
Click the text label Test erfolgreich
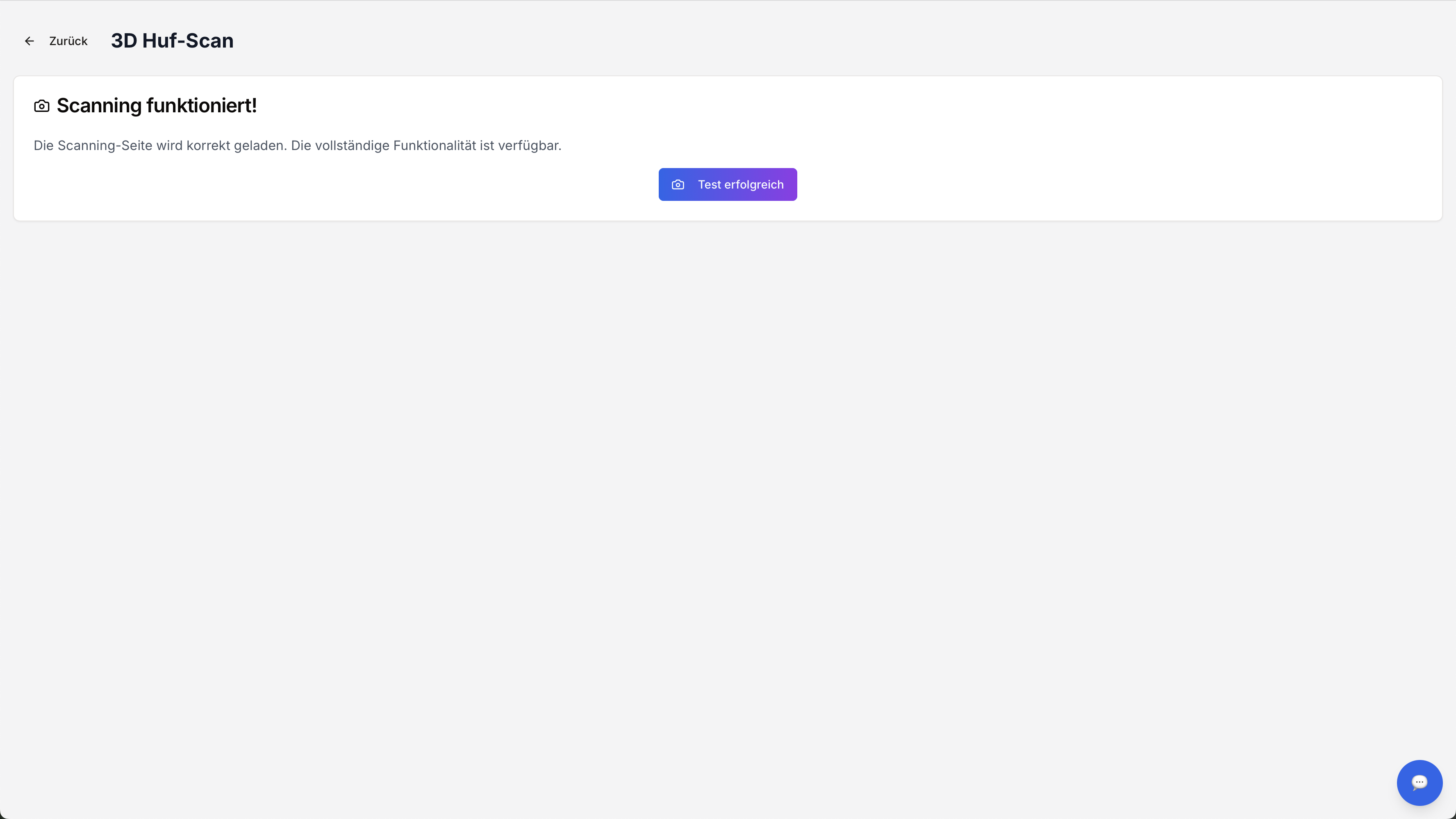(740, 185)
